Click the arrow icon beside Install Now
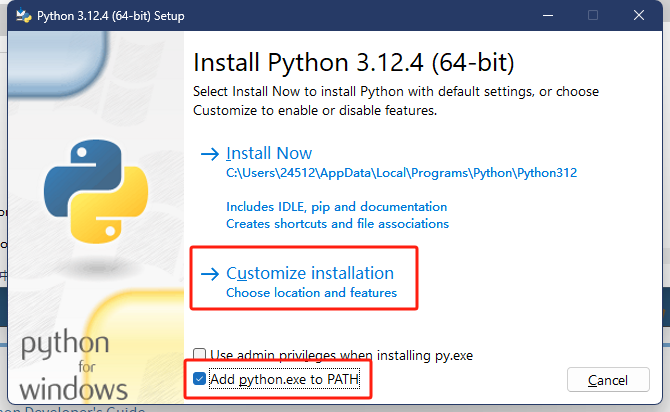This screenshot has height=412, width=670. click(x=209, y=154)
